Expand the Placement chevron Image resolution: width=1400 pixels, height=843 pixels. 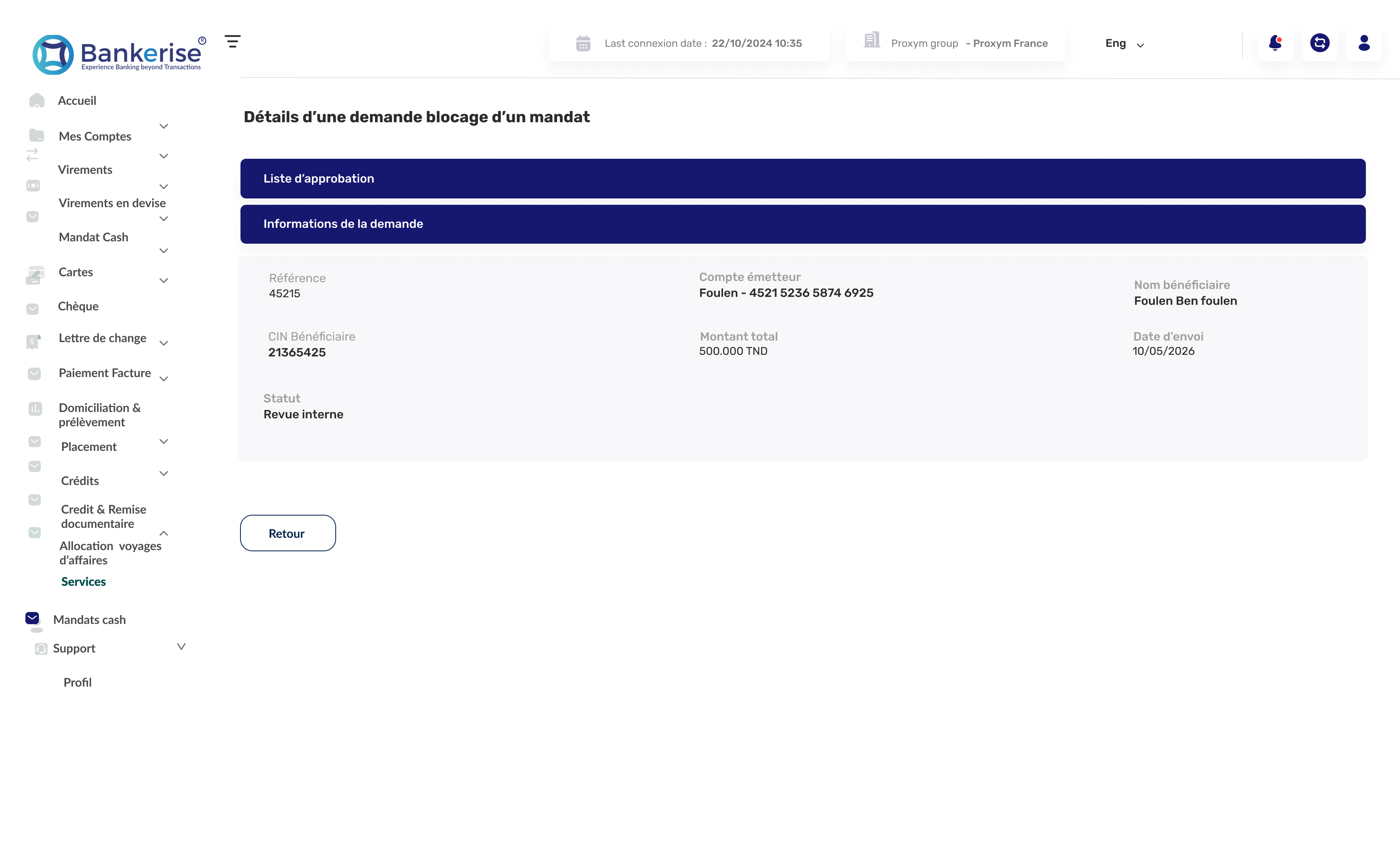163,441
